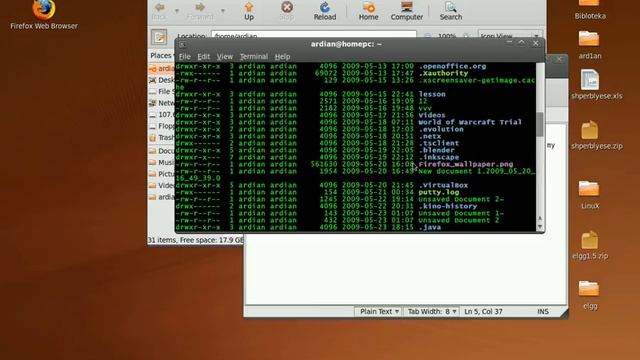Click 'World of Warcraft Trial' terminal entry

pos(470,122)
